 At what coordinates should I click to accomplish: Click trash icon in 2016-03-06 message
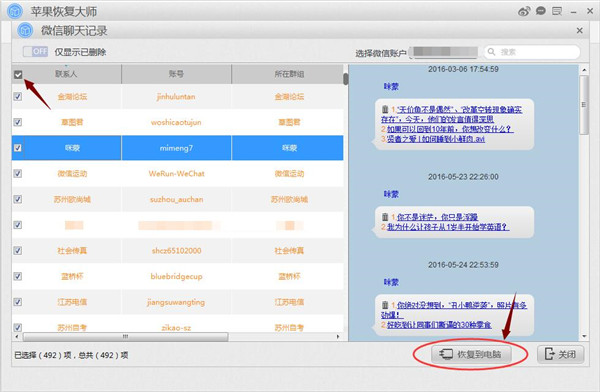[385, 109]
